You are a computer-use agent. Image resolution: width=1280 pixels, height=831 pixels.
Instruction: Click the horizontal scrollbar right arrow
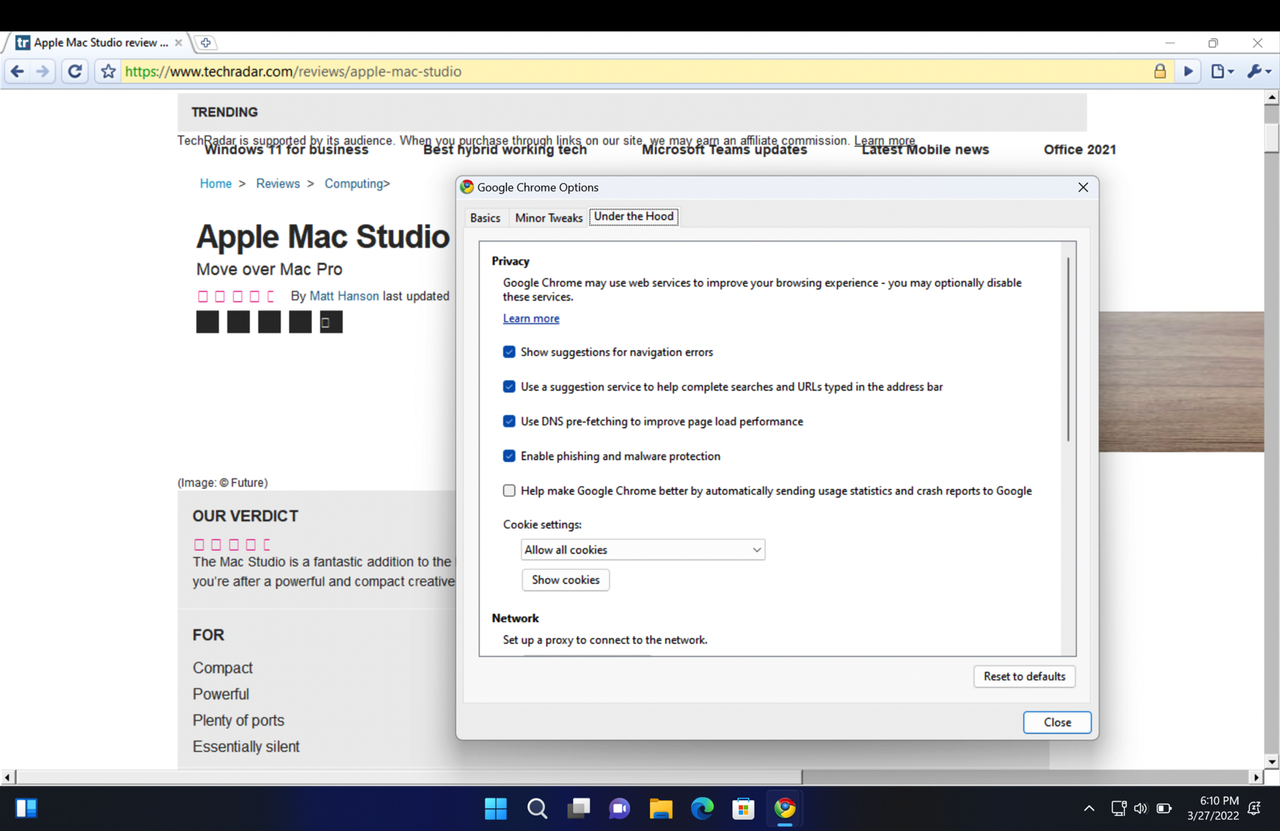tap(1257, 777)
